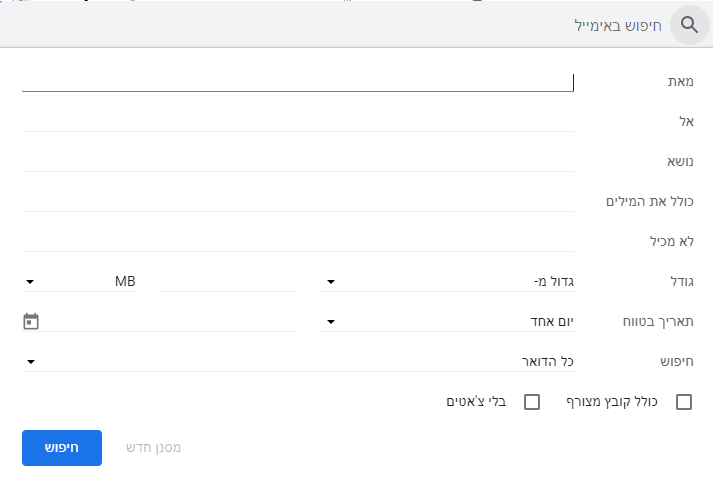This screenshot has width=713, height=488.
Task: Focus the 'מאת' sender input field
Action: pos(297,81)
